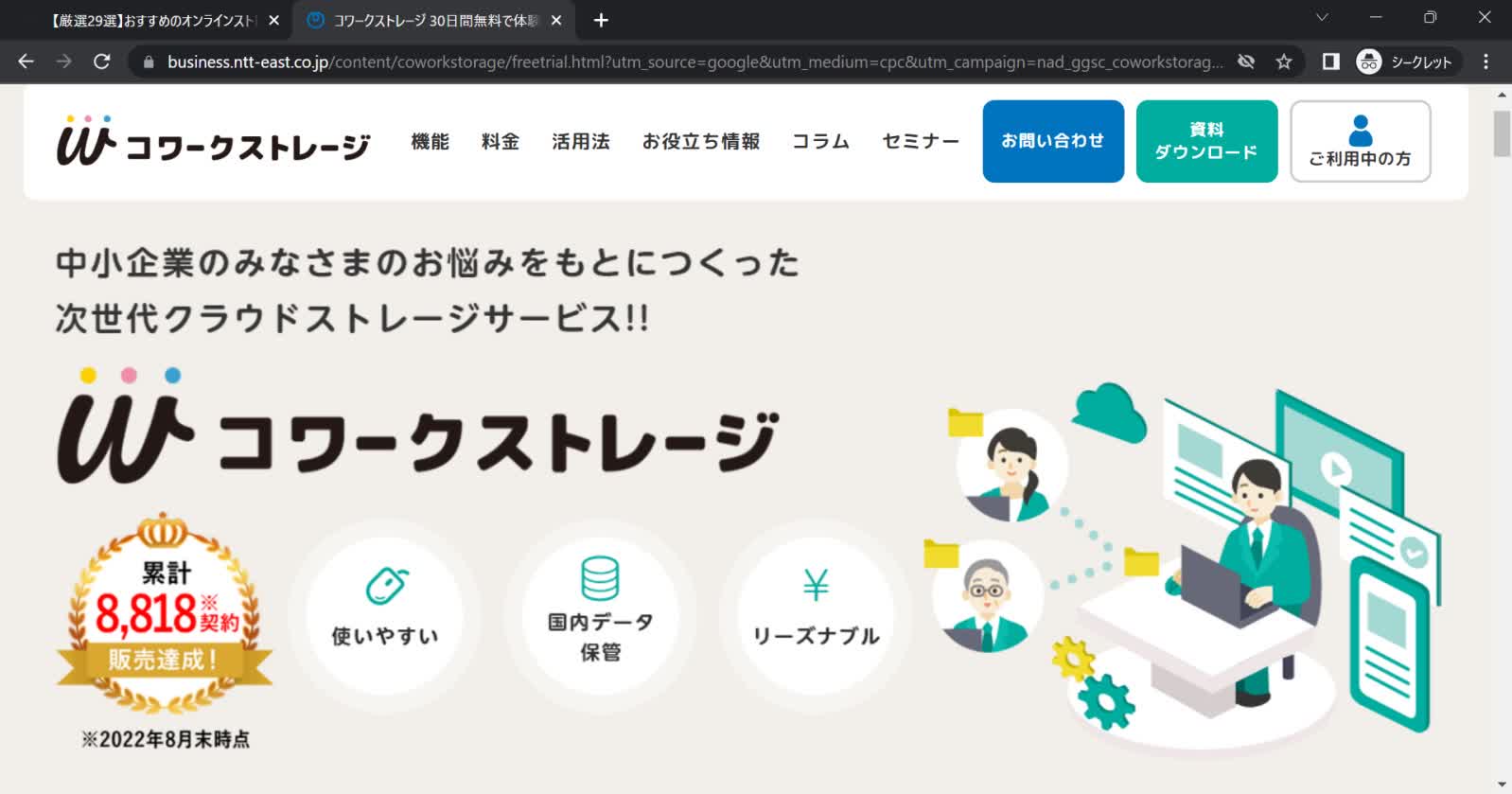Viewport: 1512px width, 794px height.
Task: Bookmark this page with the star icon
Action: 1284,62
